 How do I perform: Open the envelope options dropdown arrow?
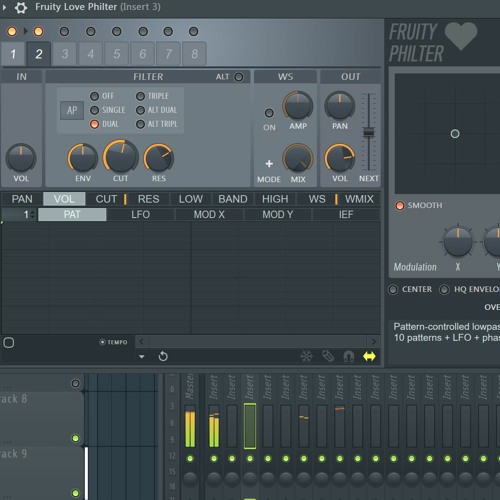tap(142, 357)
